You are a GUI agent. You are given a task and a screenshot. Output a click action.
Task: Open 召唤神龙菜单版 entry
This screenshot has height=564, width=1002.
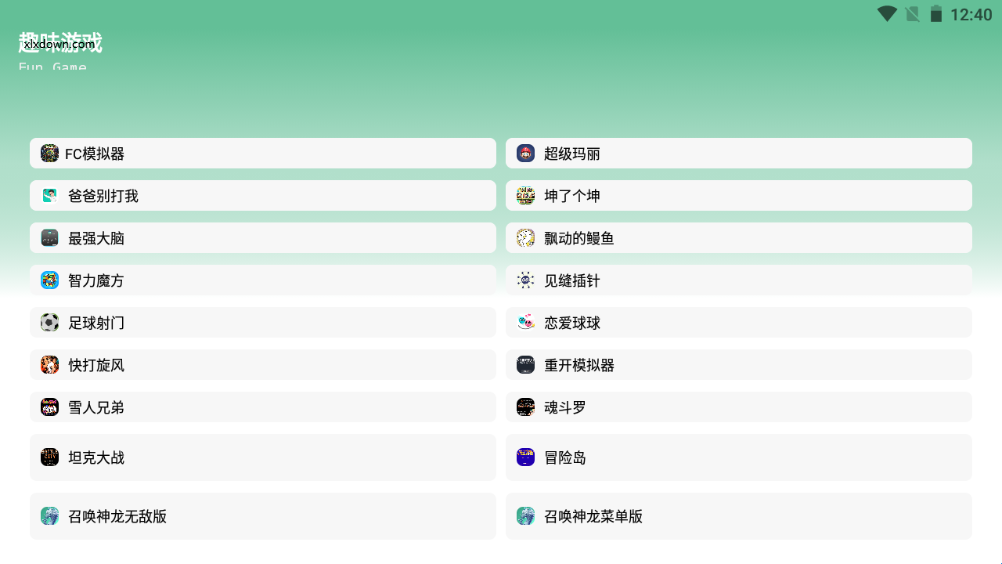[739, 516]
